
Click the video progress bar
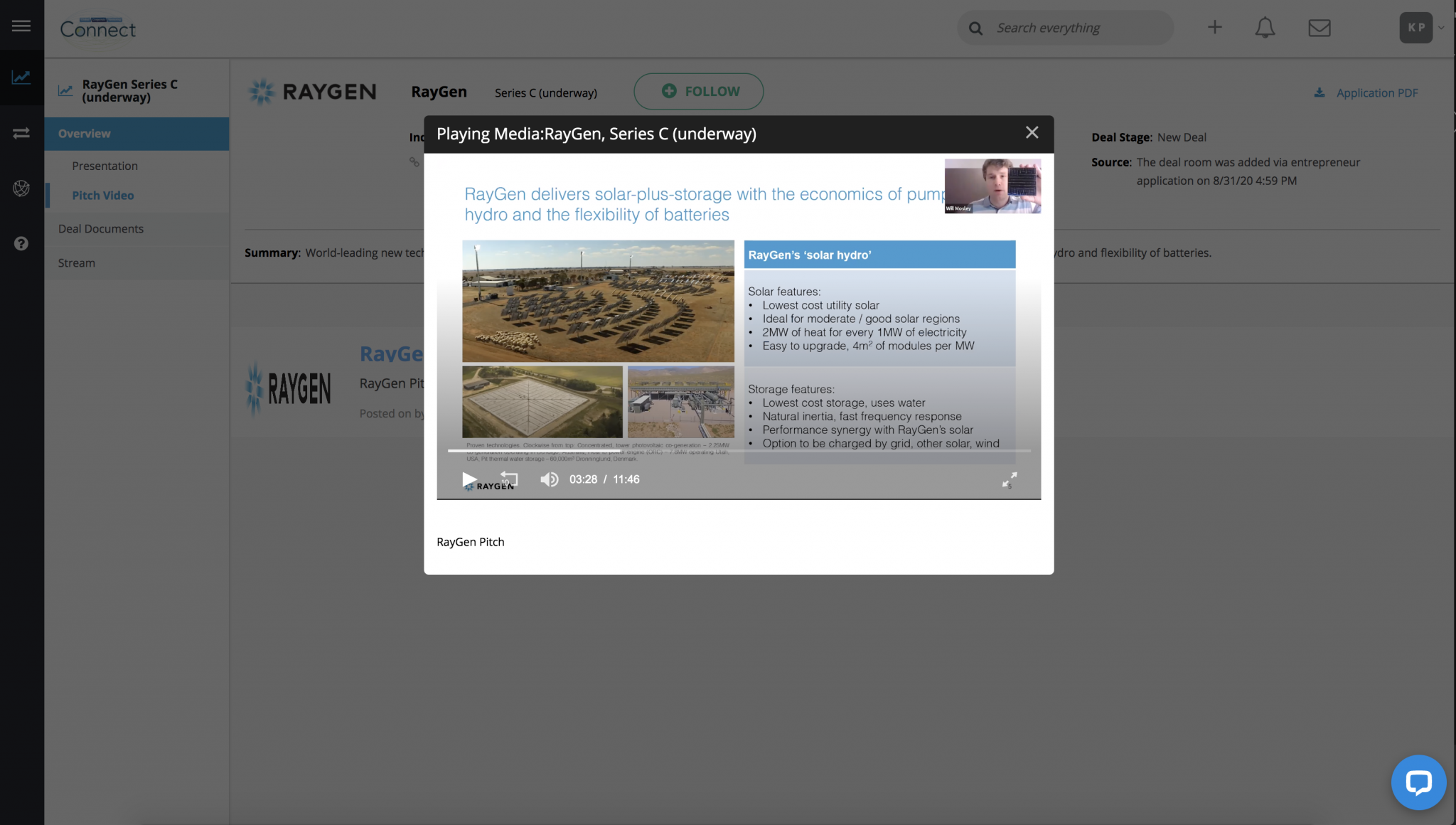click(739, 451)
